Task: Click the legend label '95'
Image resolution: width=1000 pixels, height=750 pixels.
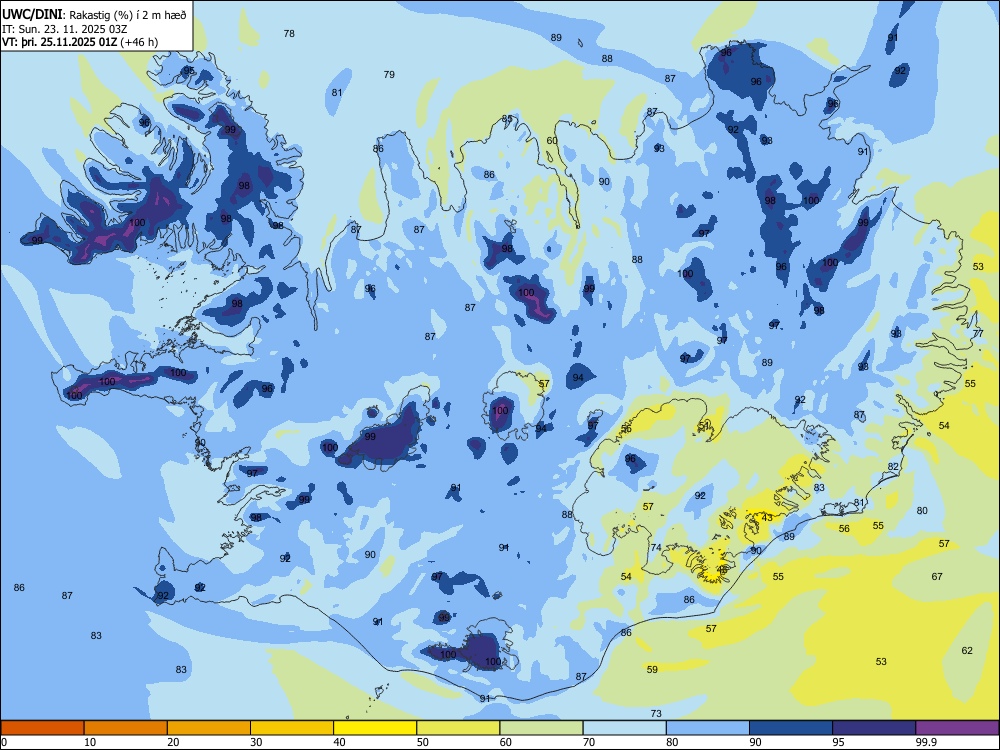Action: click(838, 742)
